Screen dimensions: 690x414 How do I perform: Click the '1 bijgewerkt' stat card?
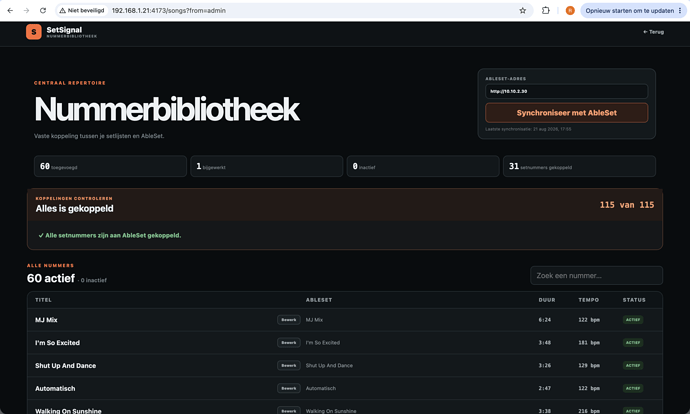tap(267, 166)
